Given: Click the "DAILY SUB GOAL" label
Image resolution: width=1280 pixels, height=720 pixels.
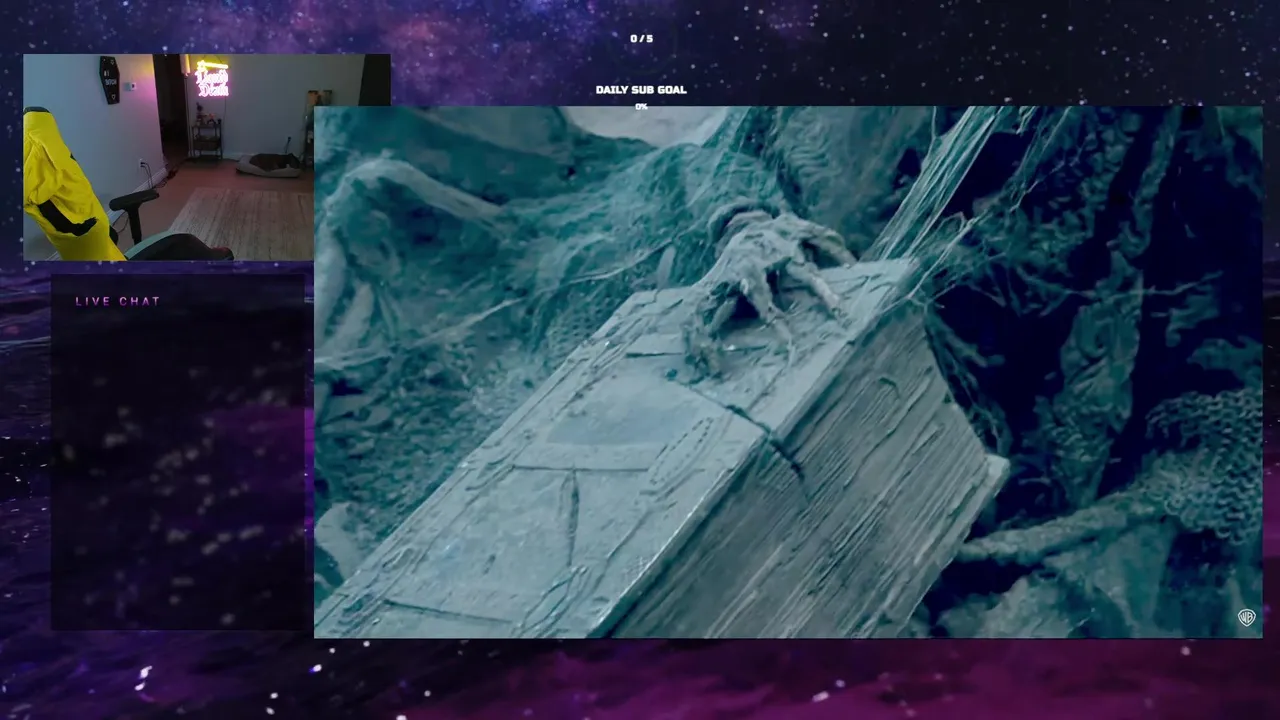Looking at the screenshot, I should pyautogui.click(x=641, y=90).
